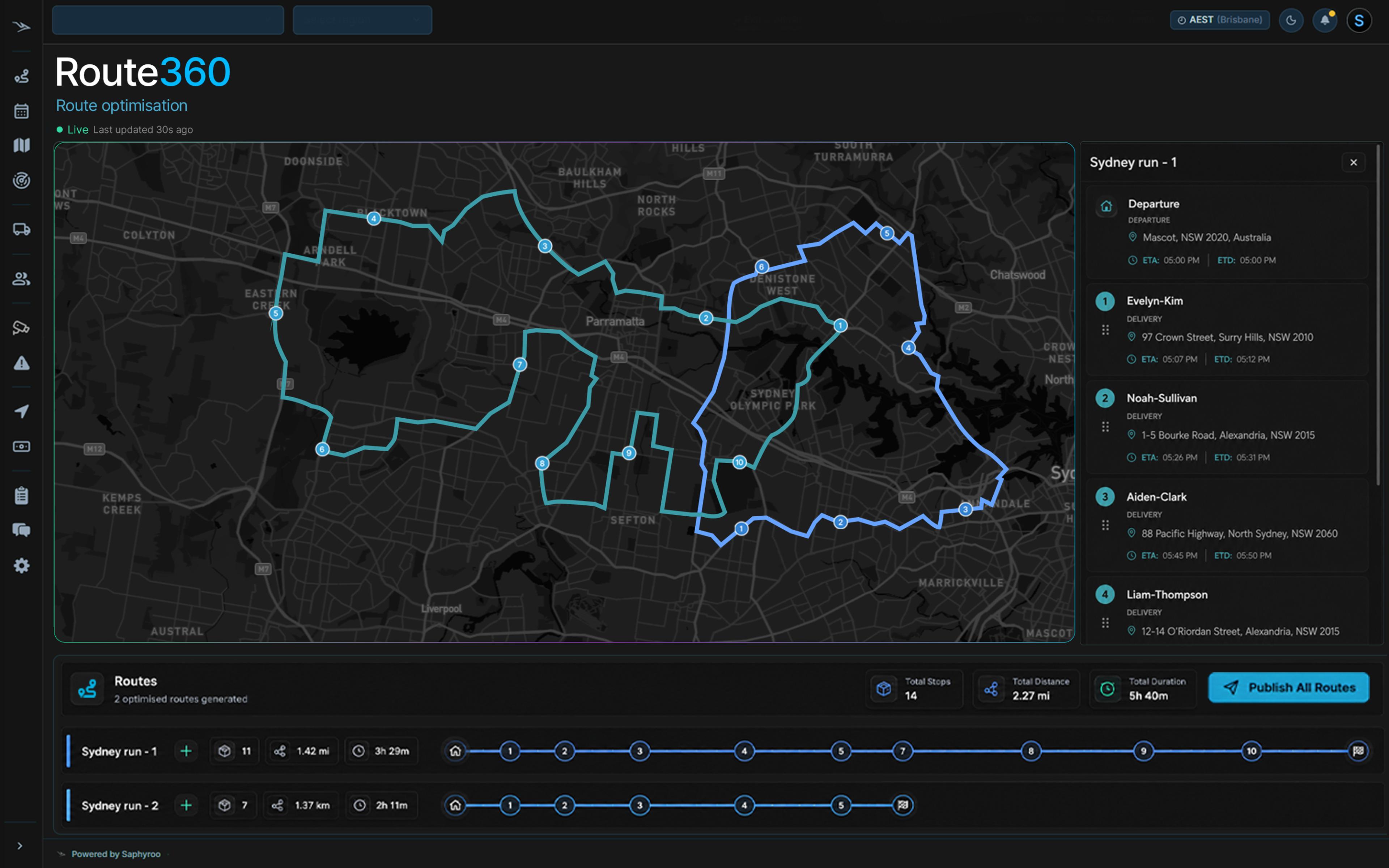This screenshot has height=868, width=1389.
Task: Open the chat messages sidebar icon
Action: [21, 530]
